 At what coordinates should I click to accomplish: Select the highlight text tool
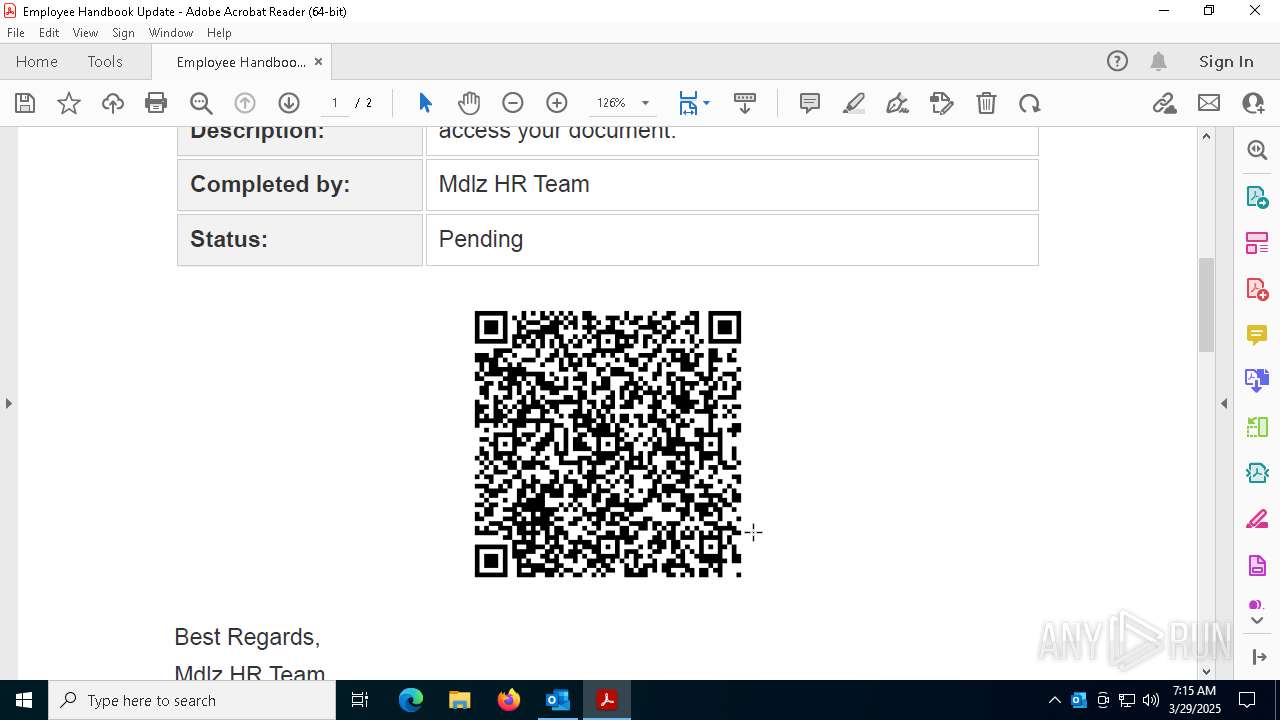(x=854, y=103)
